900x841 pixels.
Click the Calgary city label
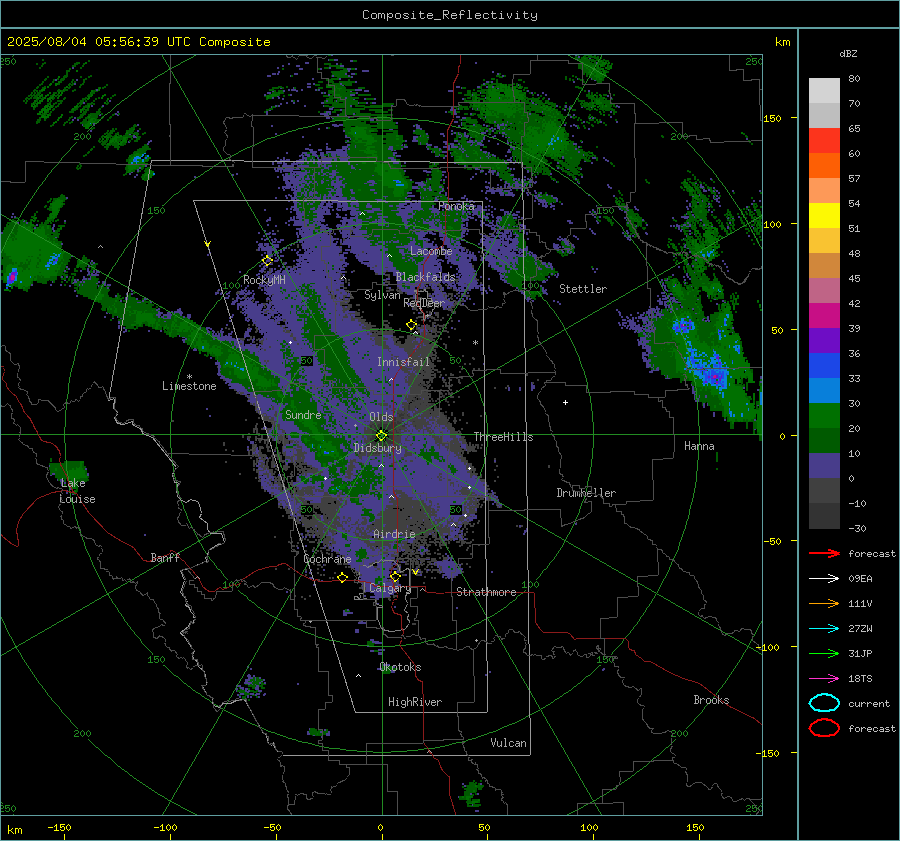[x=390, y=588]
